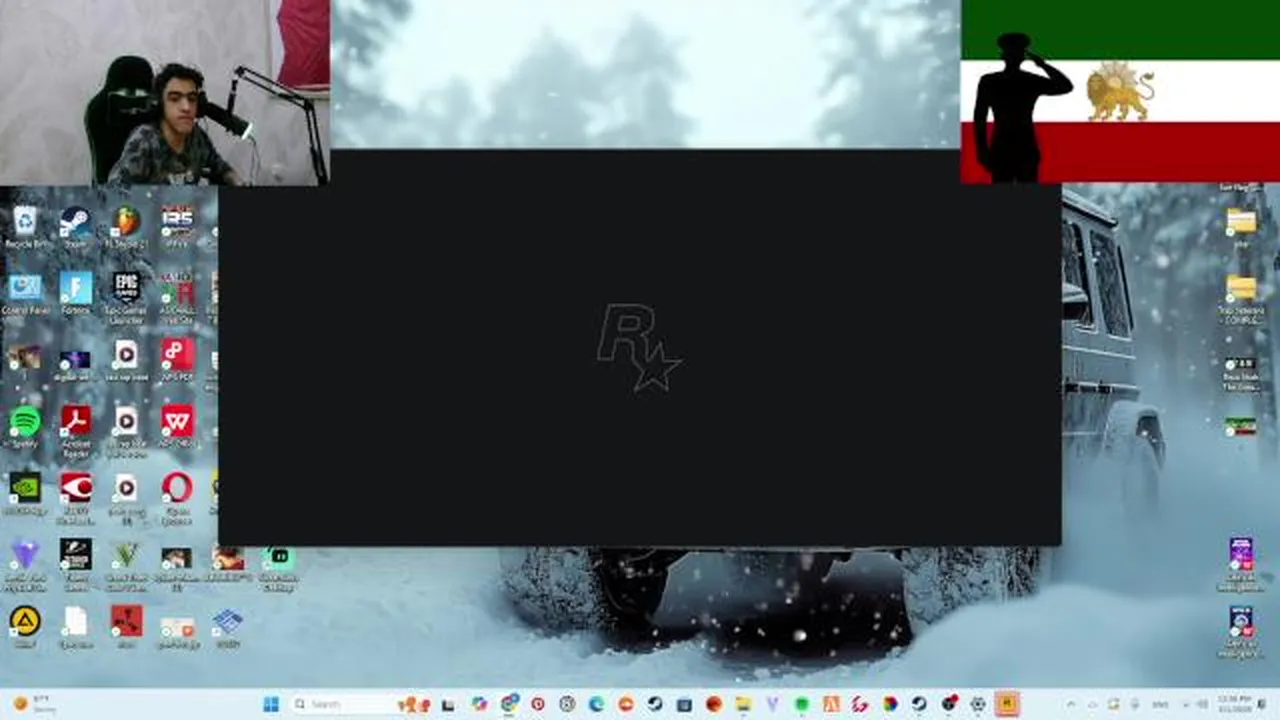Screen dimensions: 1280x720
Task: Open the purple gem-shaped desktop icon
Action: click(25, 564)
